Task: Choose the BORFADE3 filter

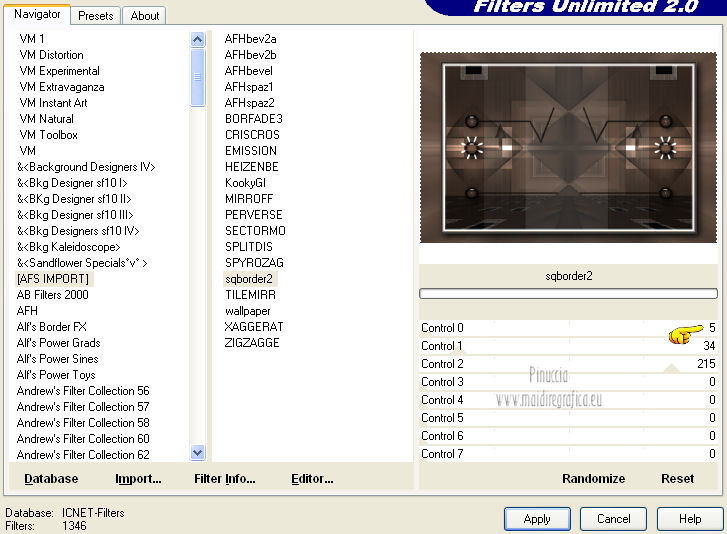Action: tap(254, 119)
